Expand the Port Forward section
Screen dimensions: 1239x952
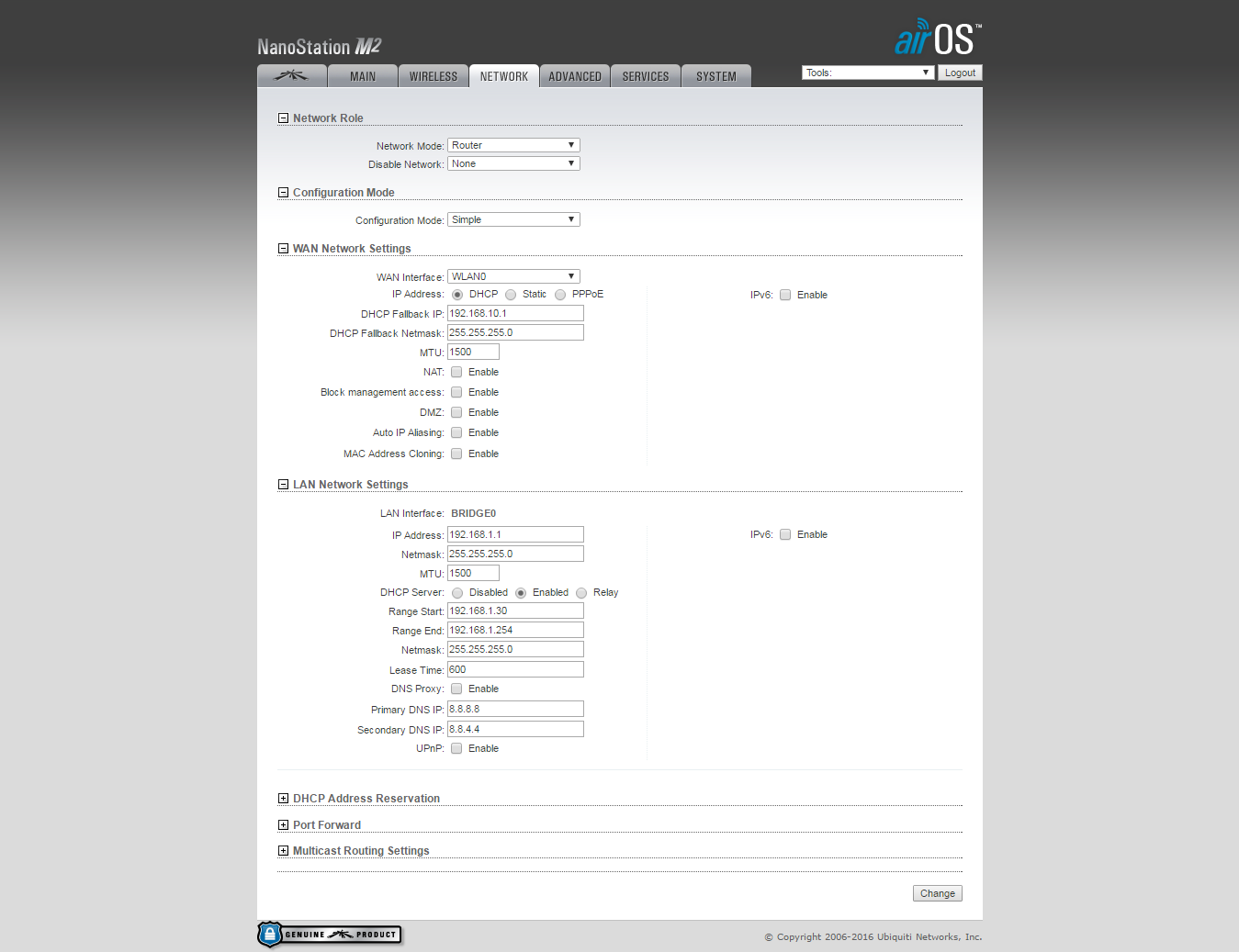pos(283,825)
